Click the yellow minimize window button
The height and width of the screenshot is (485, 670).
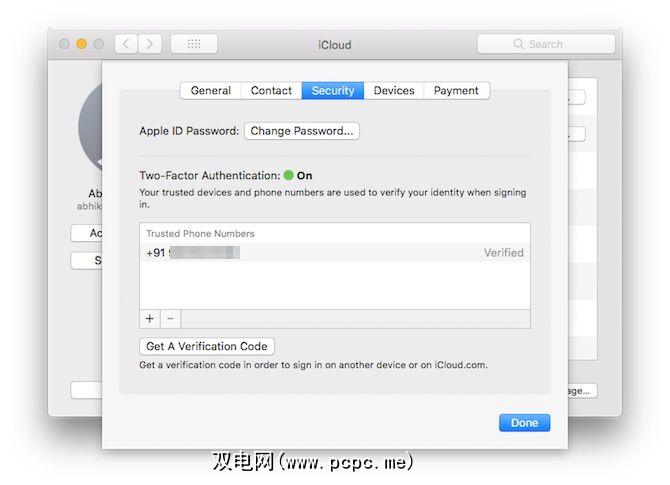(x=82, y=44)
